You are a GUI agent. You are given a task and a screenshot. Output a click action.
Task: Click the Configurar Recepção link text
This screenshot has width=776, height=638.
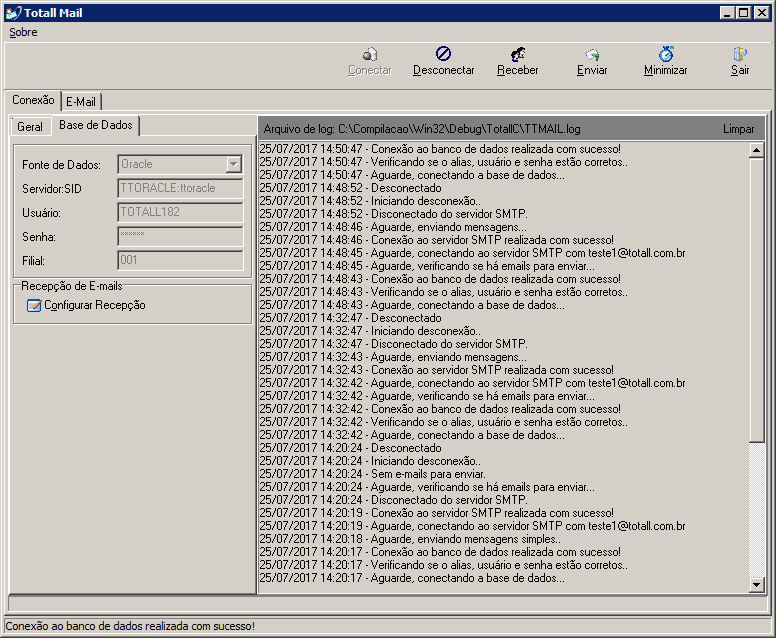coord(95,305)
